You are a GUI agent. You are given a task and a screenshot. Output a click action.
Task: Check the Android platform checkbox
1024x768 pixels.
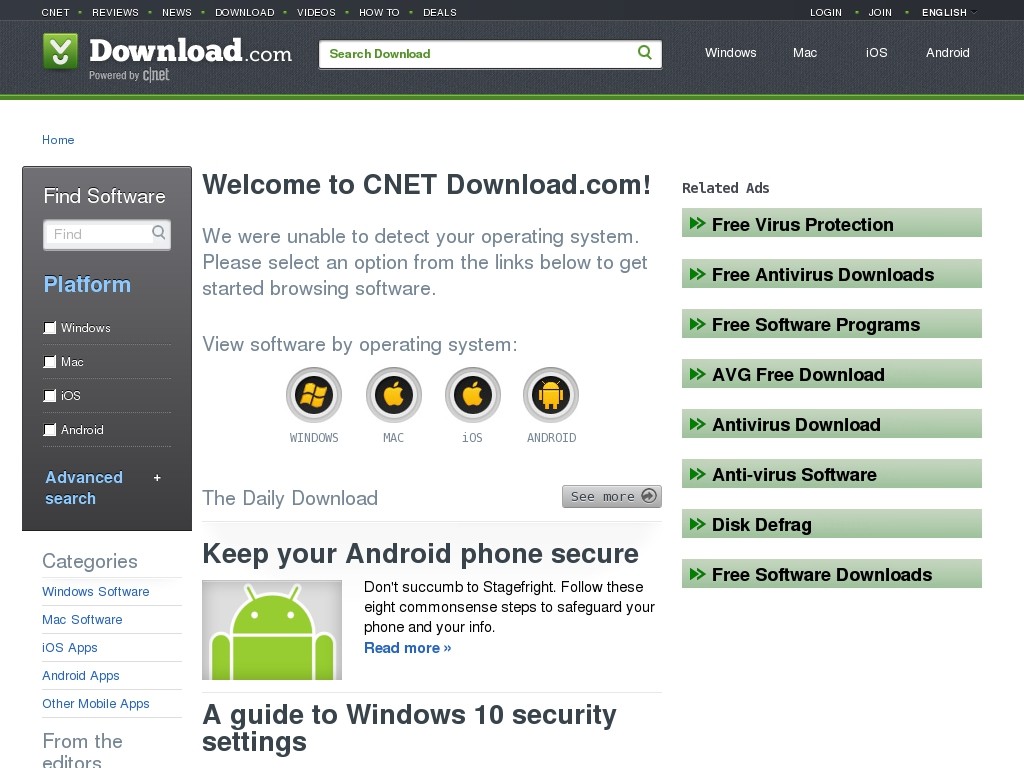tap(50, 430)
